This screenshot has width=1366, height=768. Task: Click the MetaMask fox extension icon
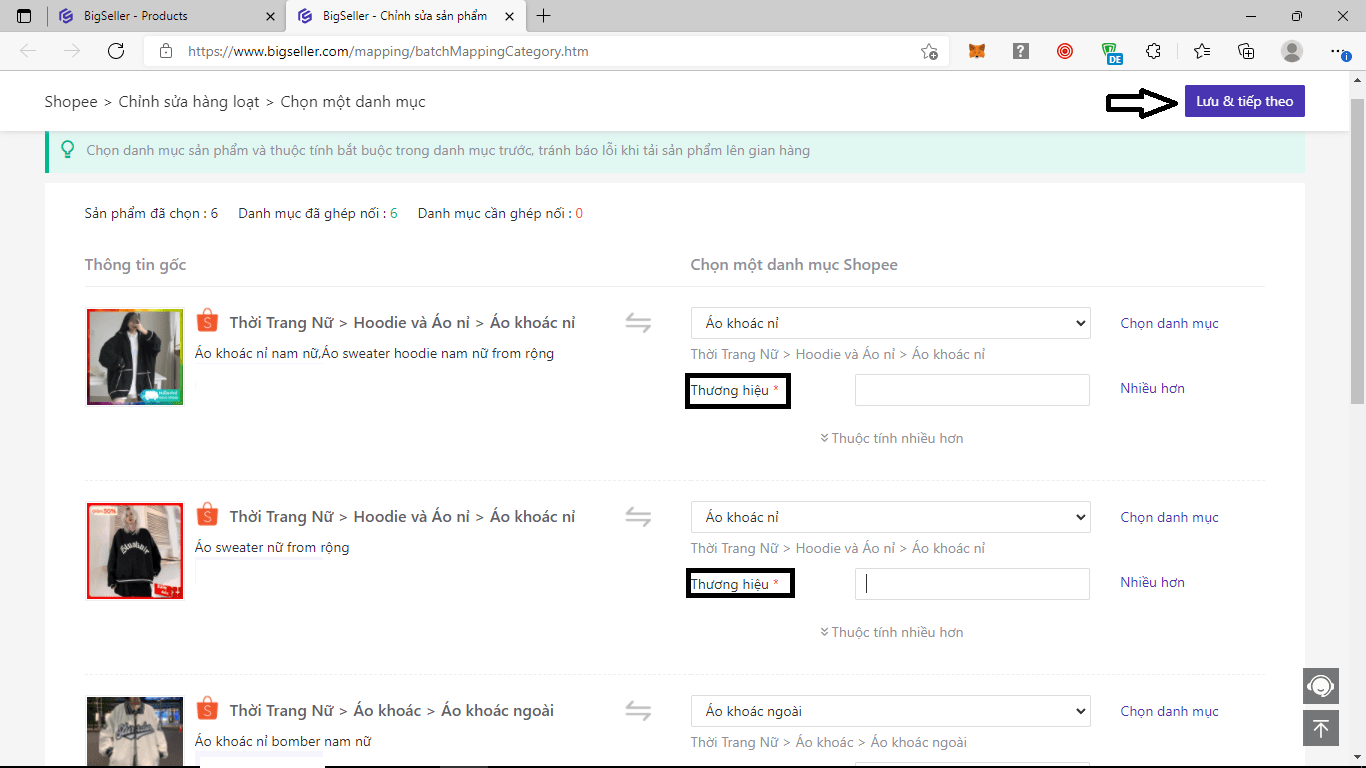click(976, 51)
